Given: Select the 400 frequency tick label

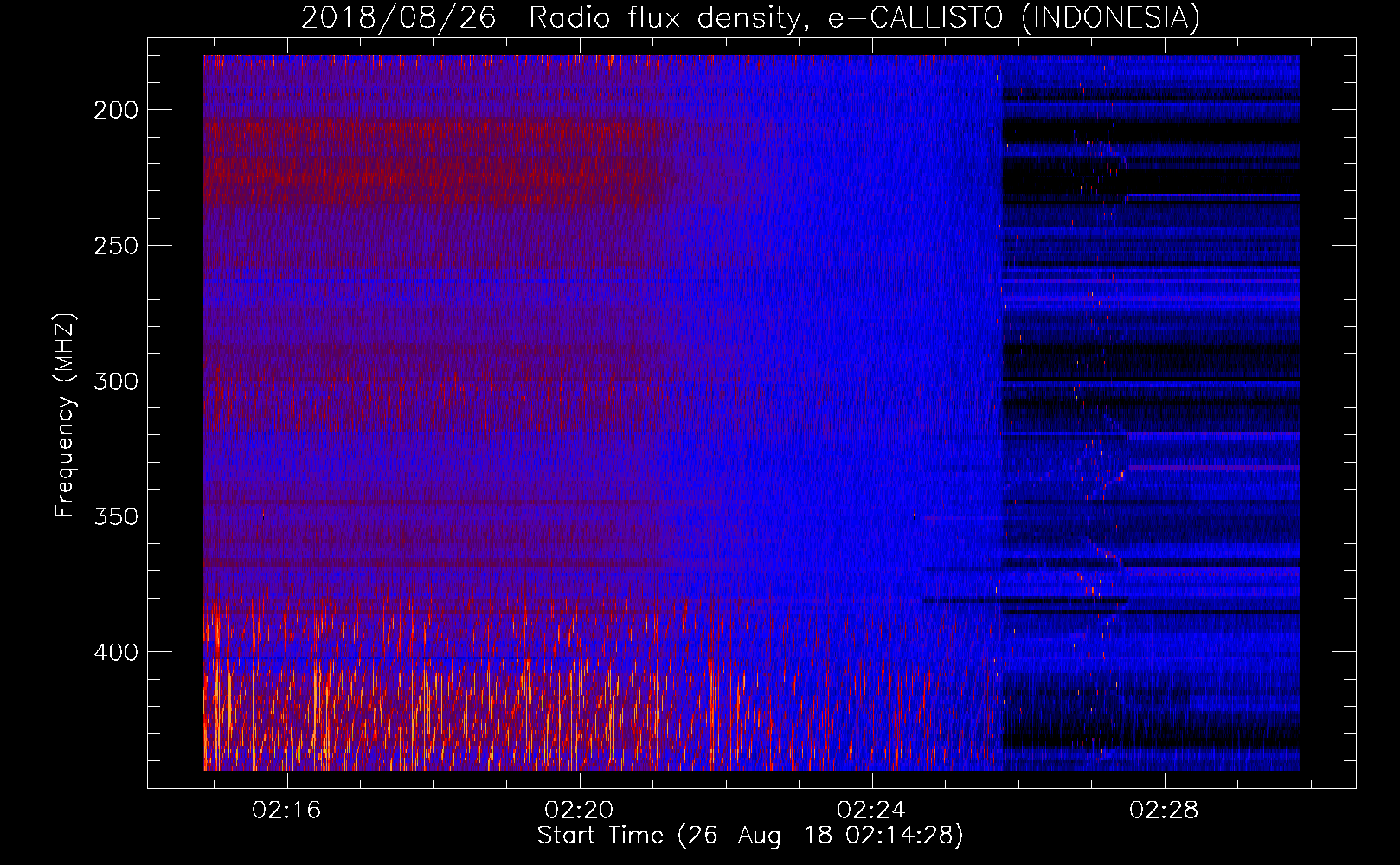Looking at the screenshot, I should click(x=116, y=652).
